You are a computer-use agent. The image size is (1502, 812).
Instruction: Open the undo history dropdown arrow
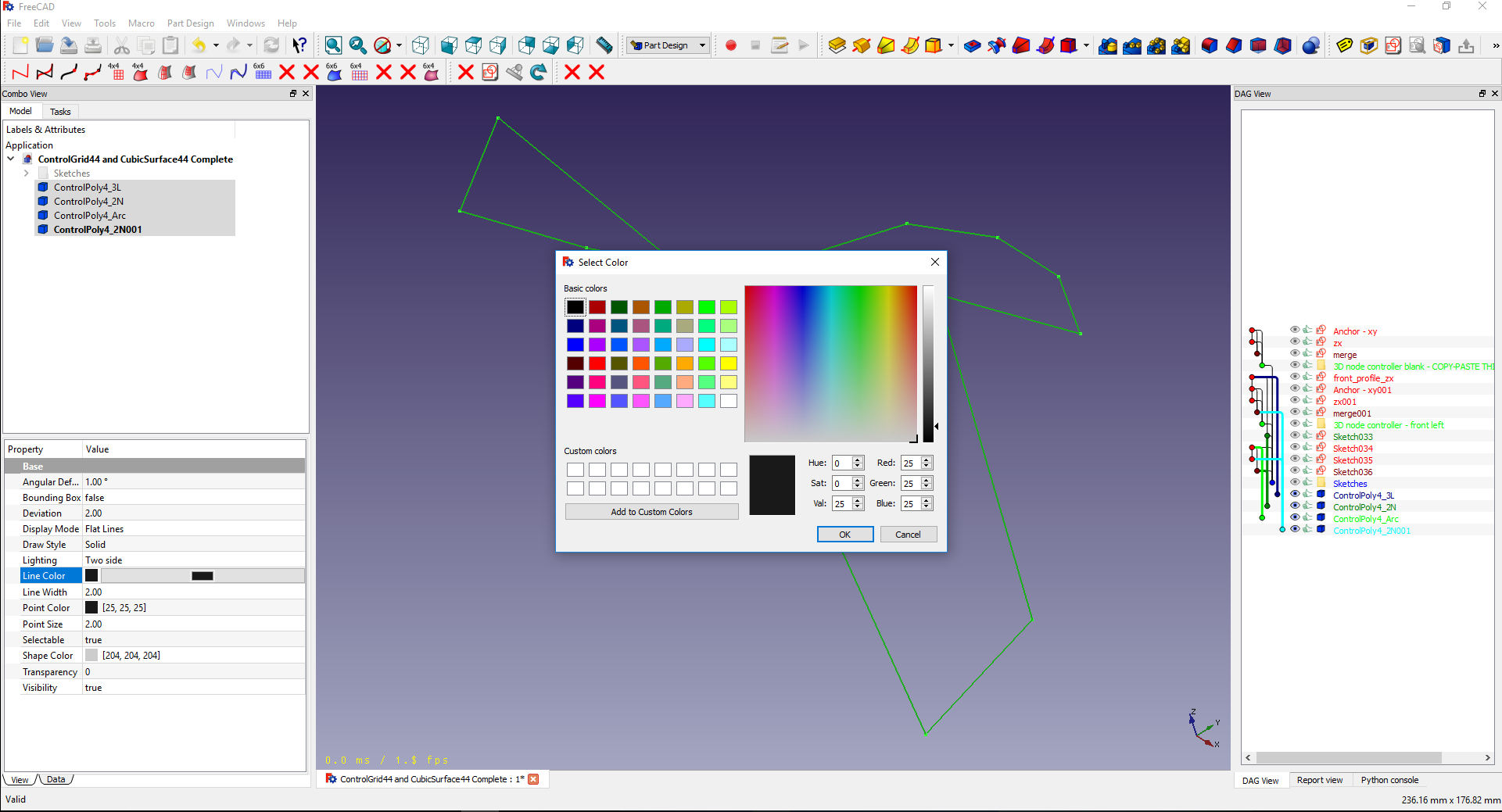tap(216, 45)
